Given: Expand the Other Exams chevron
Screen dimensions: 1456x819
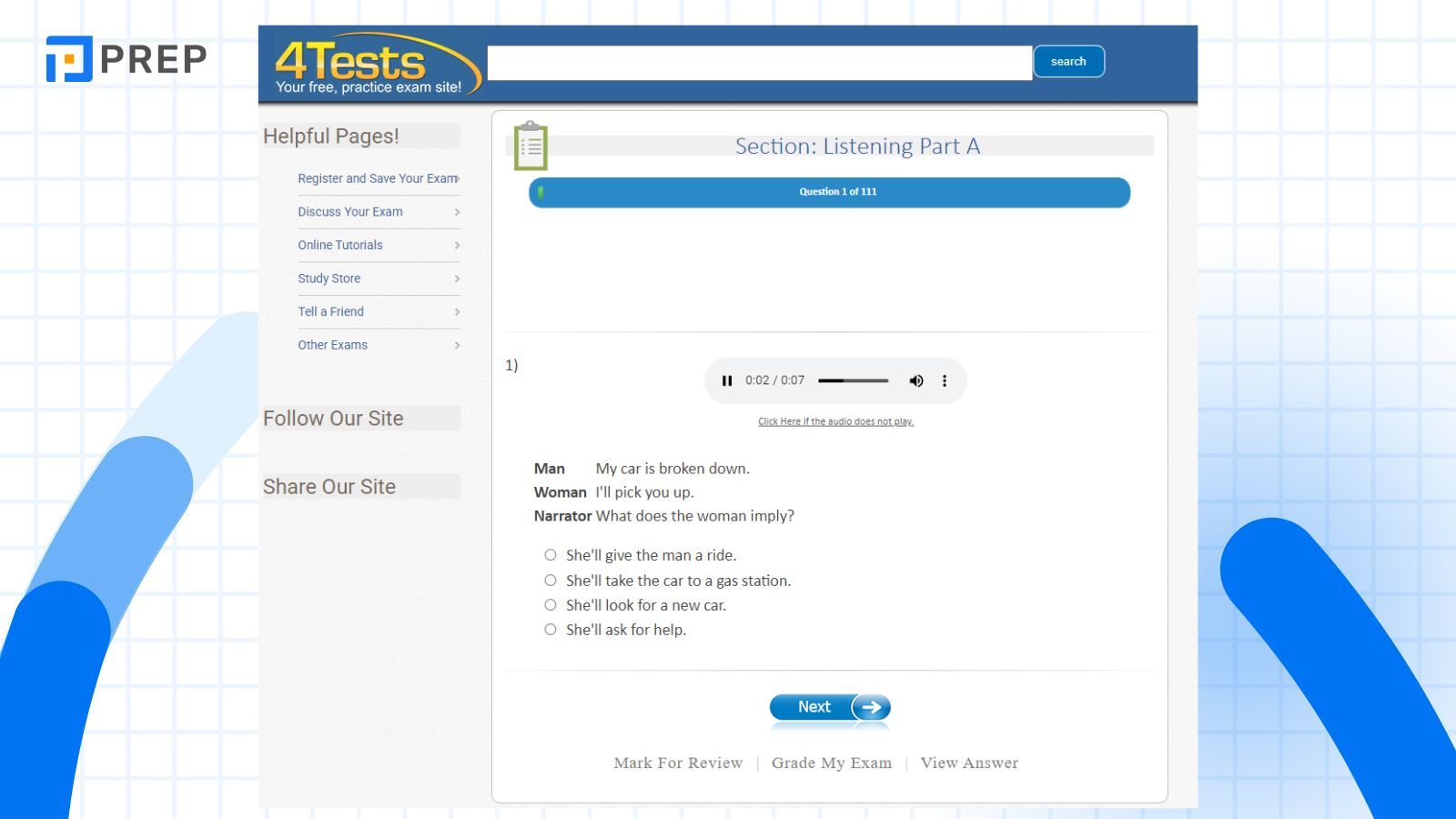Looking at the screenshot, I should [x=457, y=346].
